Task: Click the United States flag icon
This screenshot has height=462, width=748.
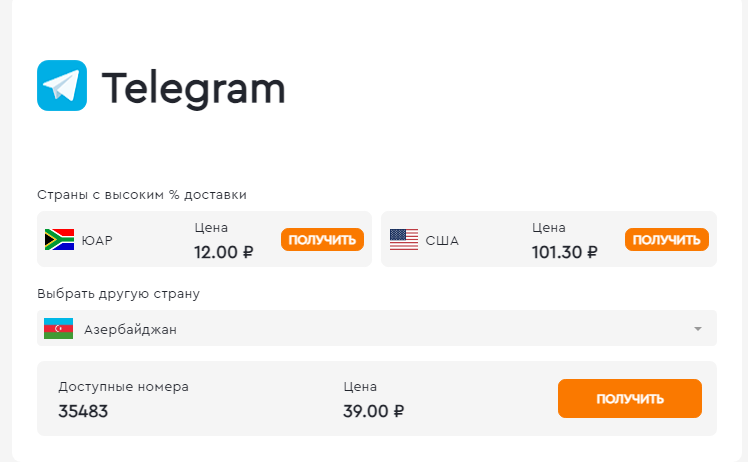Action: 404,240
